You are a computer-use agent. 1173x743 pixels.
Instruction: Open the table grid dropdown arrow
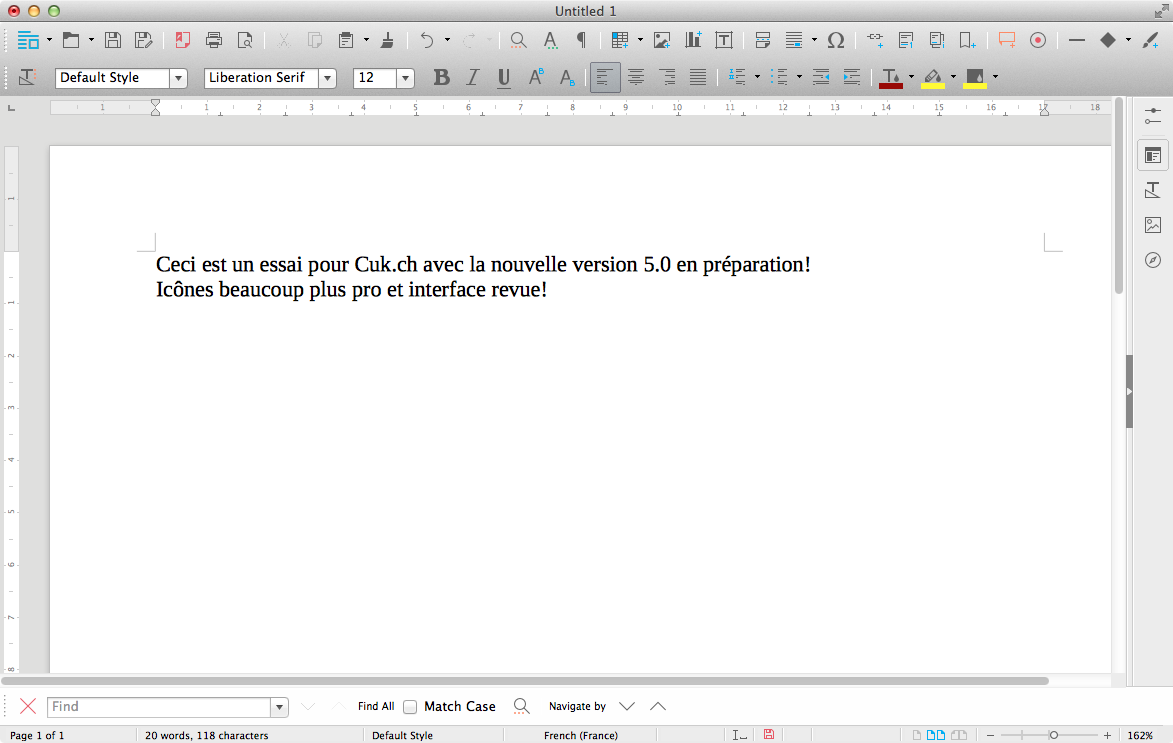click(x=640, y=40)
